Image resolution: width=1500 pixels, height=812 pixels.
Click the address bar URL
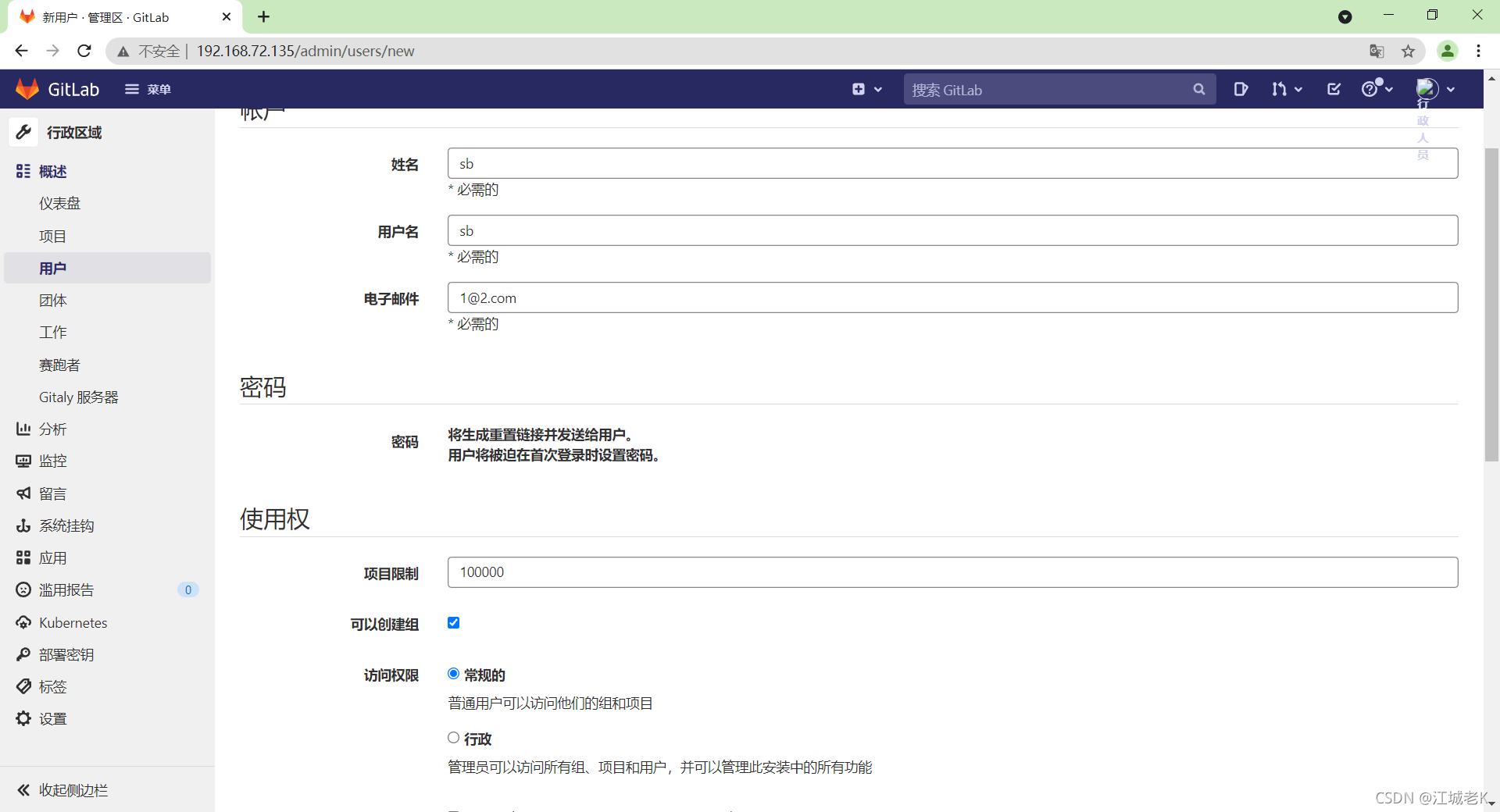click(305, 51)
